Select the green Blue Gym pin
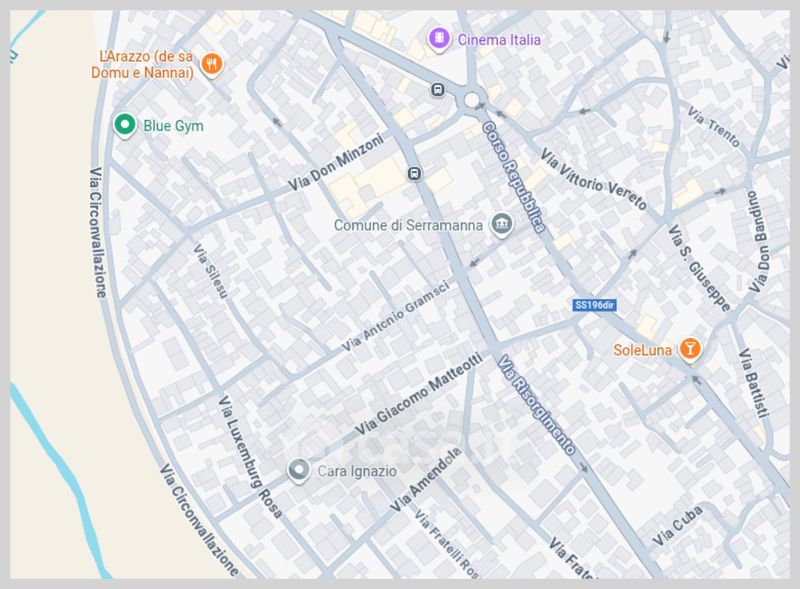Image resolution: width=800 pixels, height=589 pixels. (x=124, y=125)
